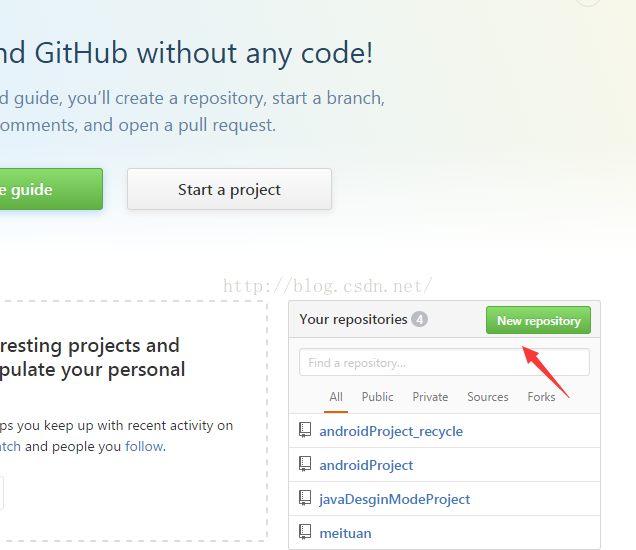
Task: Click the repo icon beside javaDesginModeProject
Action: [305, 498]
